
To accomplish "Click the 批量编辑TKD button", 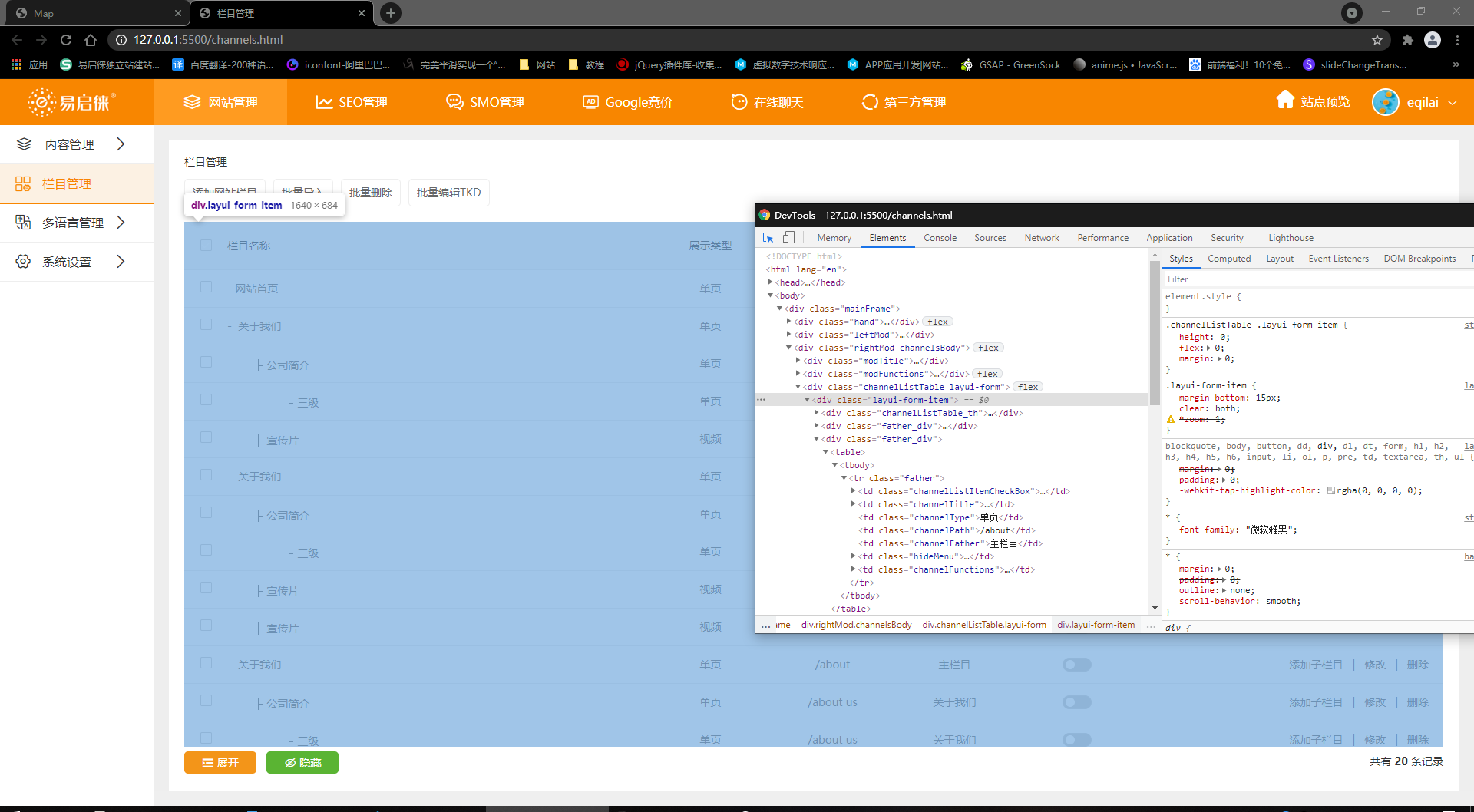I will tap(449, 193).
